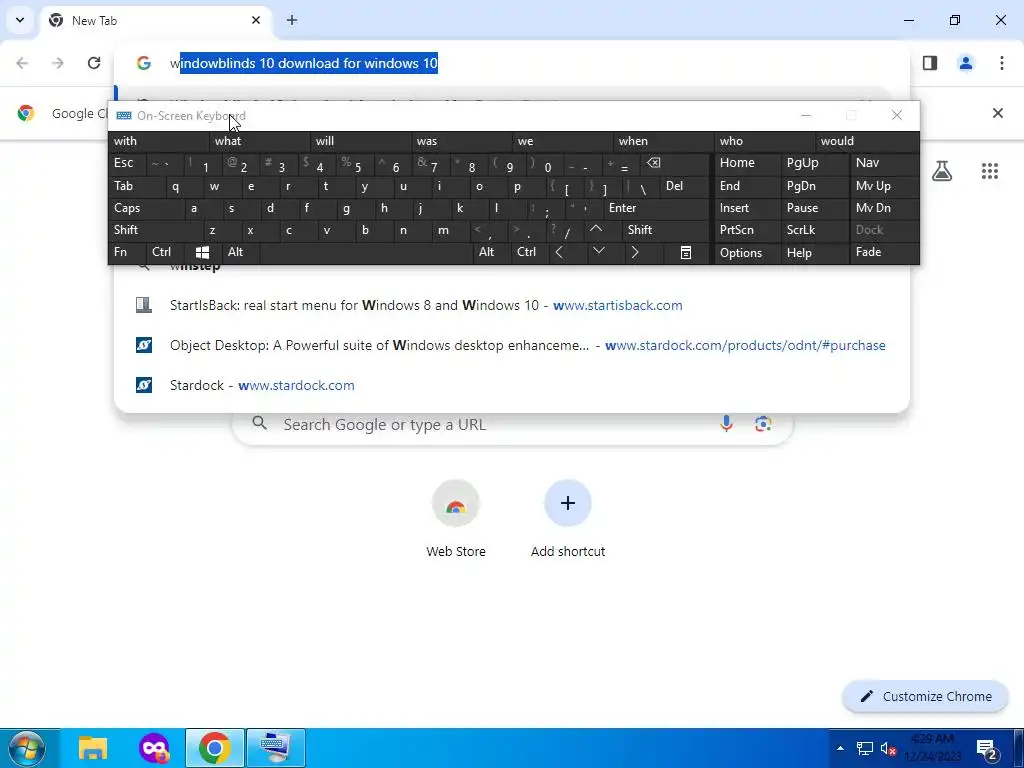Toggle the Caps lock key
Image resolution: width=1024 pixels, height=768 pixels.
146,208
